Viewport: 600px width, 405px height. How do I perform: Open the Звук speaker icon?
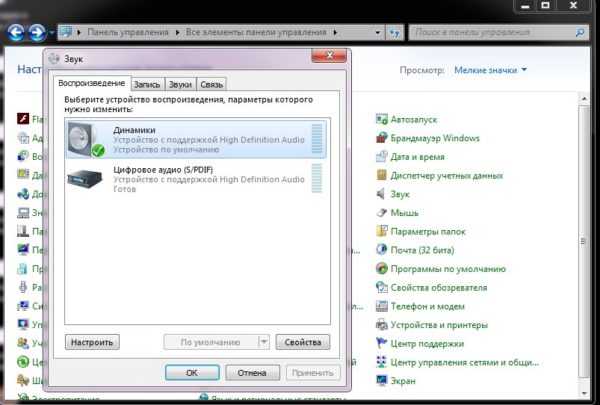(382, 194)
